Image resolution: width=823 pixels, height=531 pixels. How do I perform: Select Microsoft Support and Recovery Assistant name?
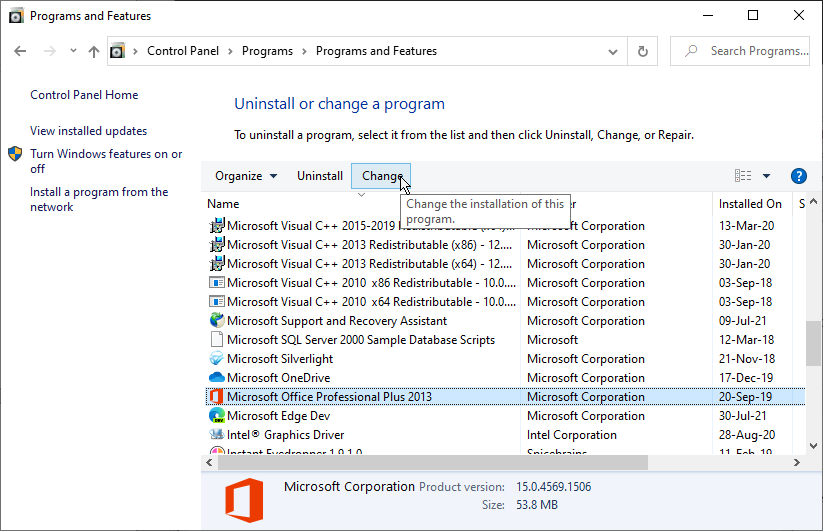point(337,321)
